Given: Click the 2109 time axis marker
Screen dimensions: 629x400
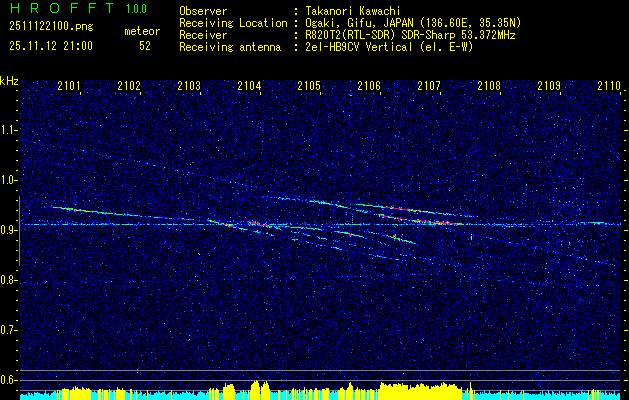Looking at the screenshot, I should pyautogui.click(x=549, y=86).
